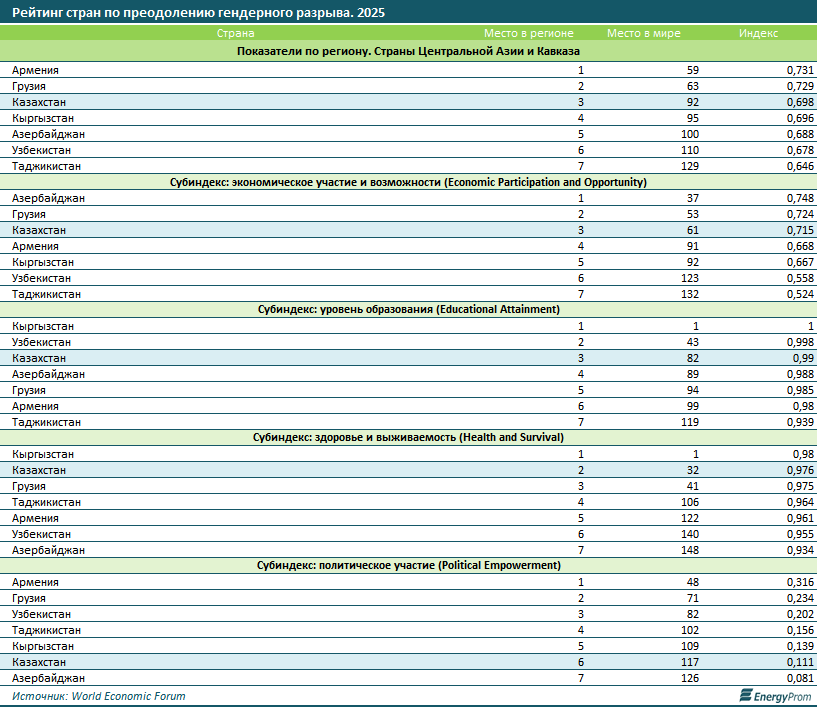Viewport: 817px width, 707px height.
Task: Click the World Economic Forum source text
Action: pyautogui.click(x=99, y=696)
